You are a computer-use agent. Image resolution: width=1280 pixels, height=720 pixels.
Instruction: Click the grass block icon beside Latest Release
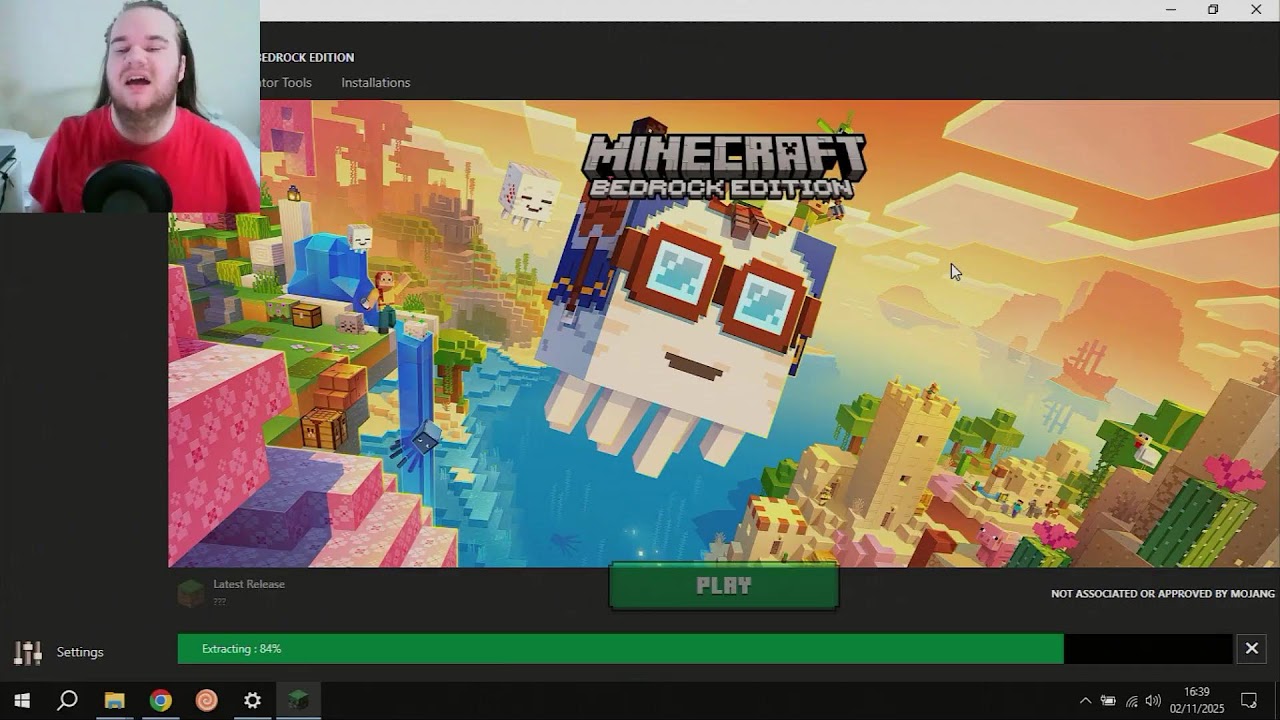[x=190, y=593]
